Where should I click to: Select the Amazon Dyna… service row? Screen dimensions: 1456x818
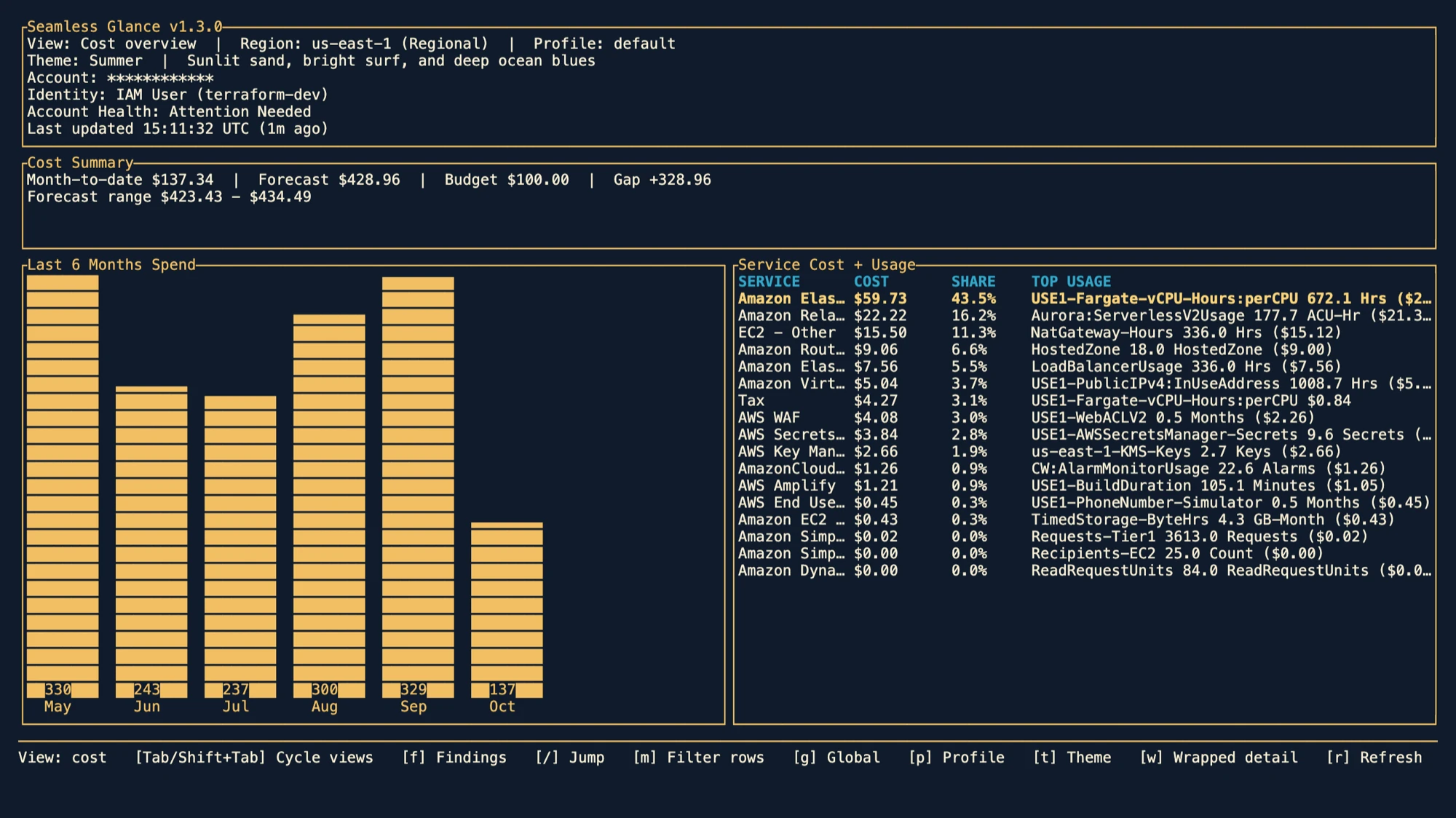[1085, 571]
